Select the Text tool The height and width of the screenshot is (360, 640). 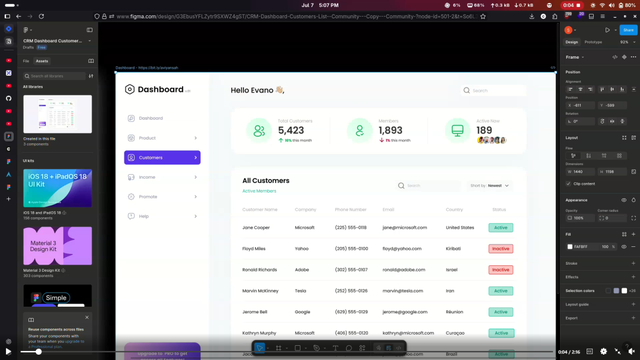(335, 348)
